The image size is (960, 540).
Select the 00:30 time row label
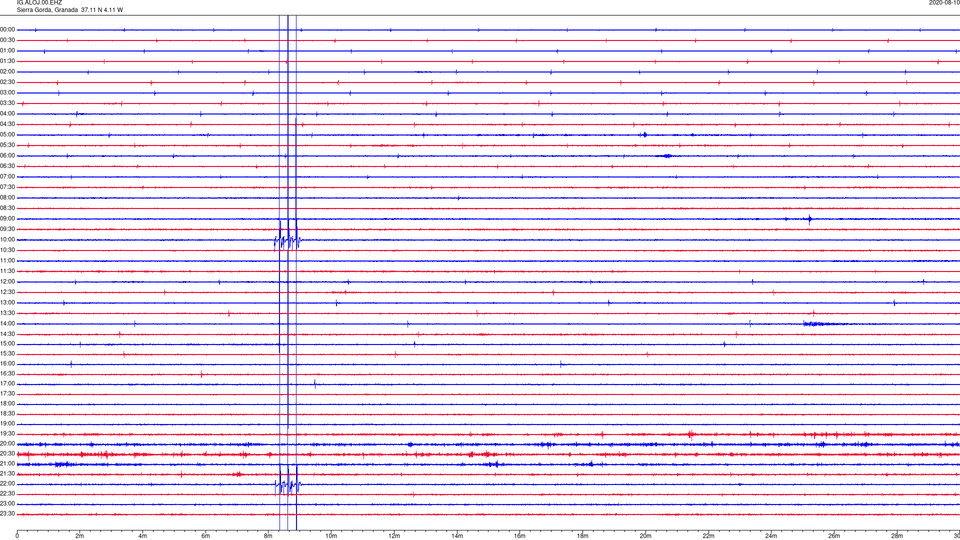[8, 40]
